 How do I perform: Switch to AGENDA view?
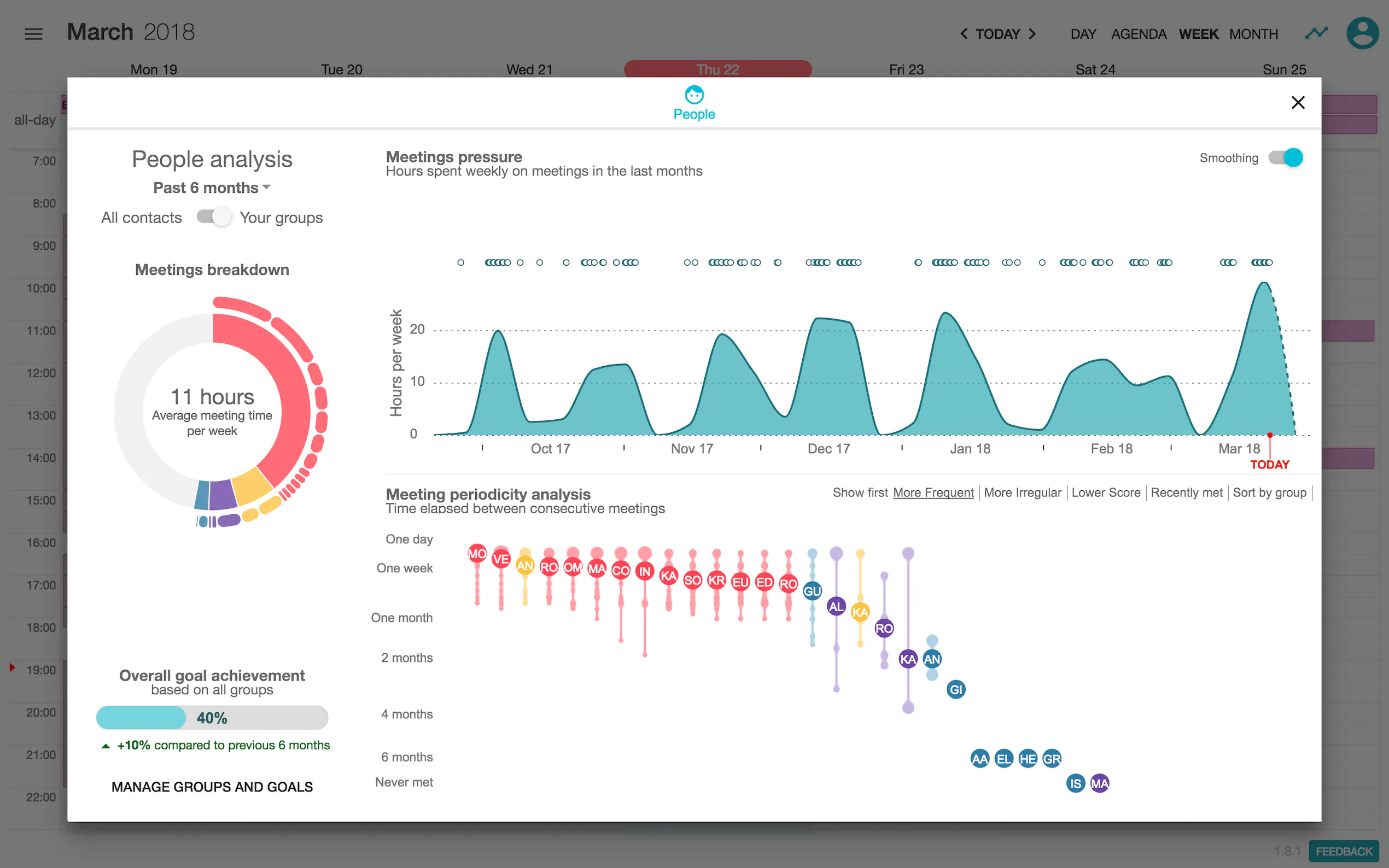1138,34
